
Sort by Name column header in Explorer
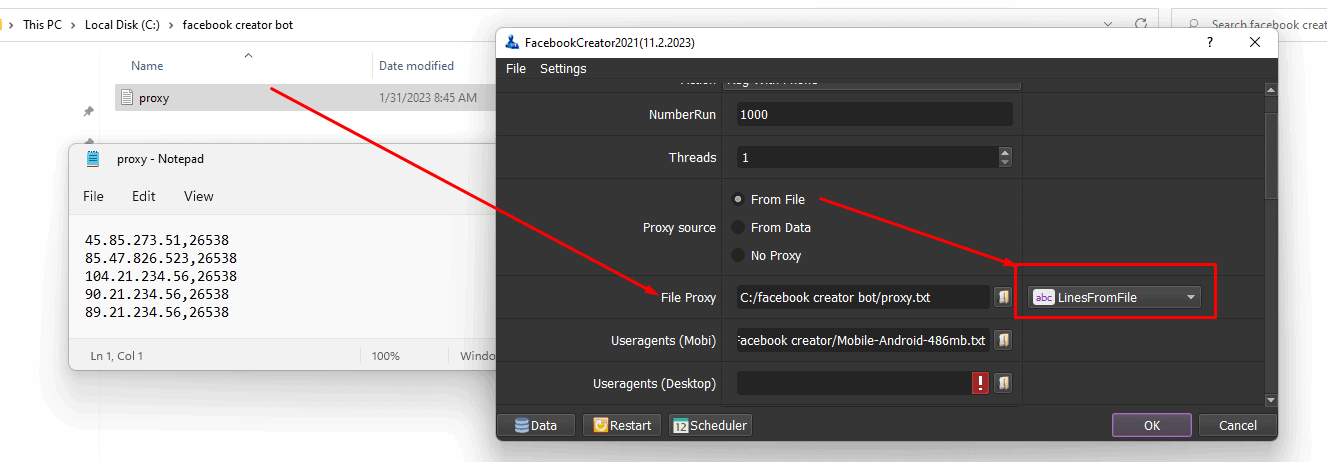click(147, 66)
